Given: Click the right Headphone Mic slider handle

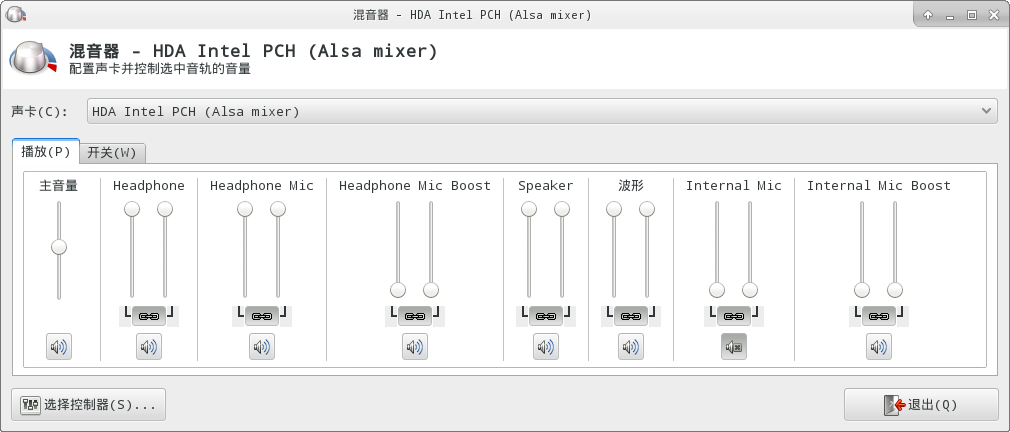Looking at the screenshot, I should click(x=278, y=209).
